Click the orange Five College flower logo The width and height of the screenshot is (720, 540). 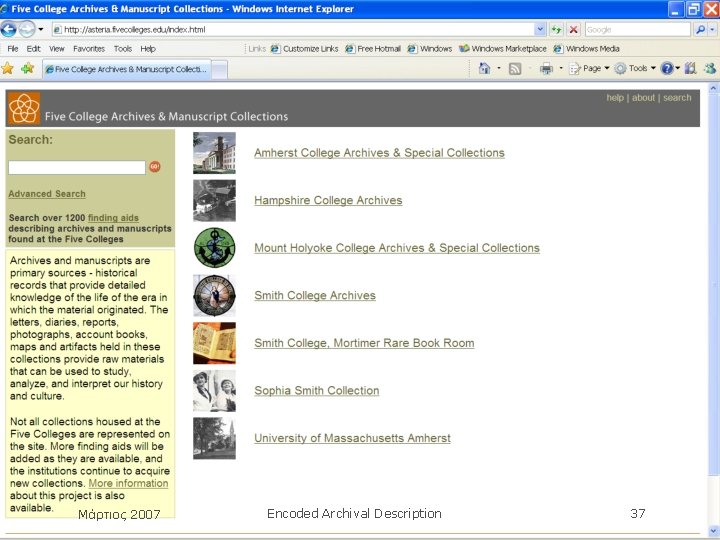(24, 108)
